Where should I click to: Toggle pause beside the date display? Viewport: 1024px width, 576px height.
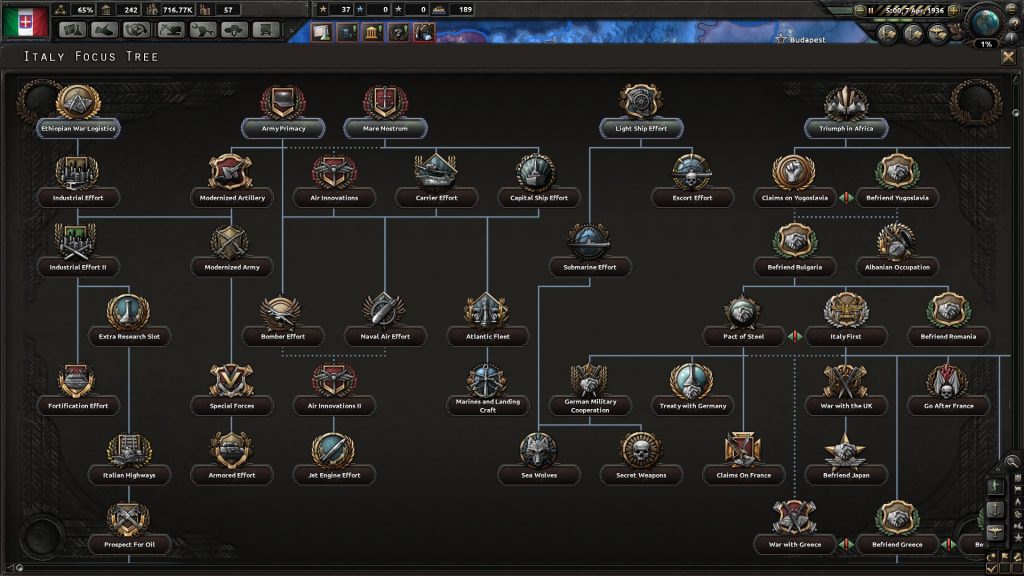(x=871, y=10)
